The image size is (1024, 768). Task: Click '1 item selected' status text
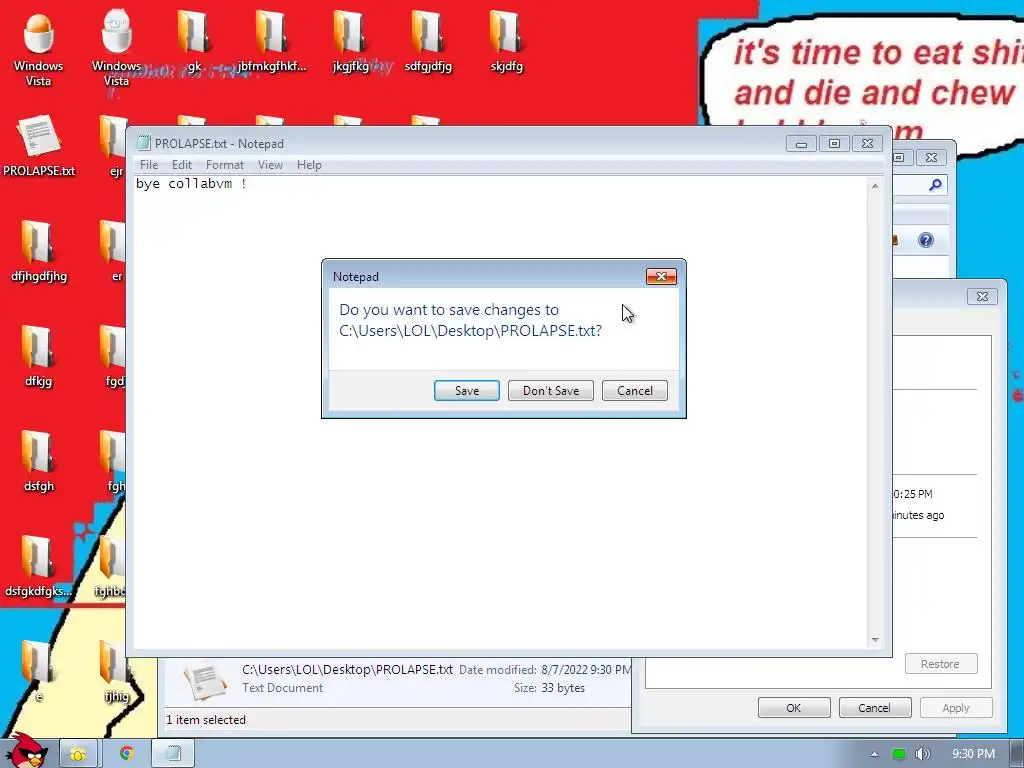tap(206, 720)
